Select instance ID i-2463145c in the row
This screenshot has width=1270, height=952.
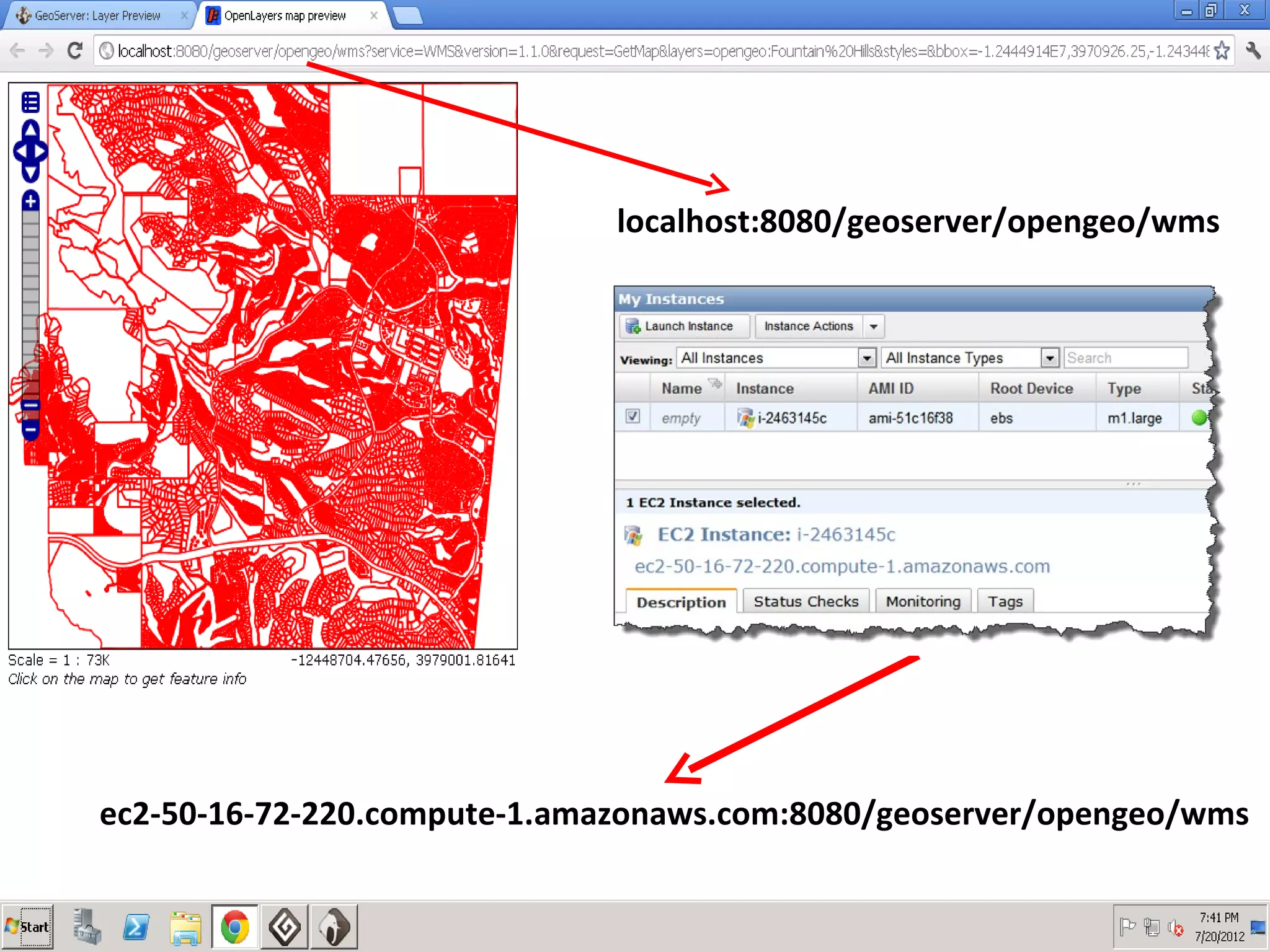tap(792, 418)
